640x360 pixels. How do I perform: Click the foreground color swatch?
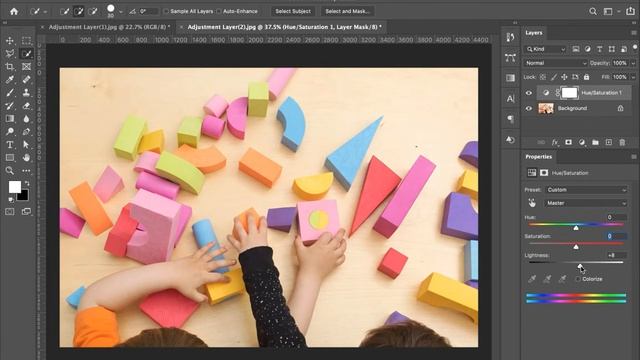click(15, 187)
